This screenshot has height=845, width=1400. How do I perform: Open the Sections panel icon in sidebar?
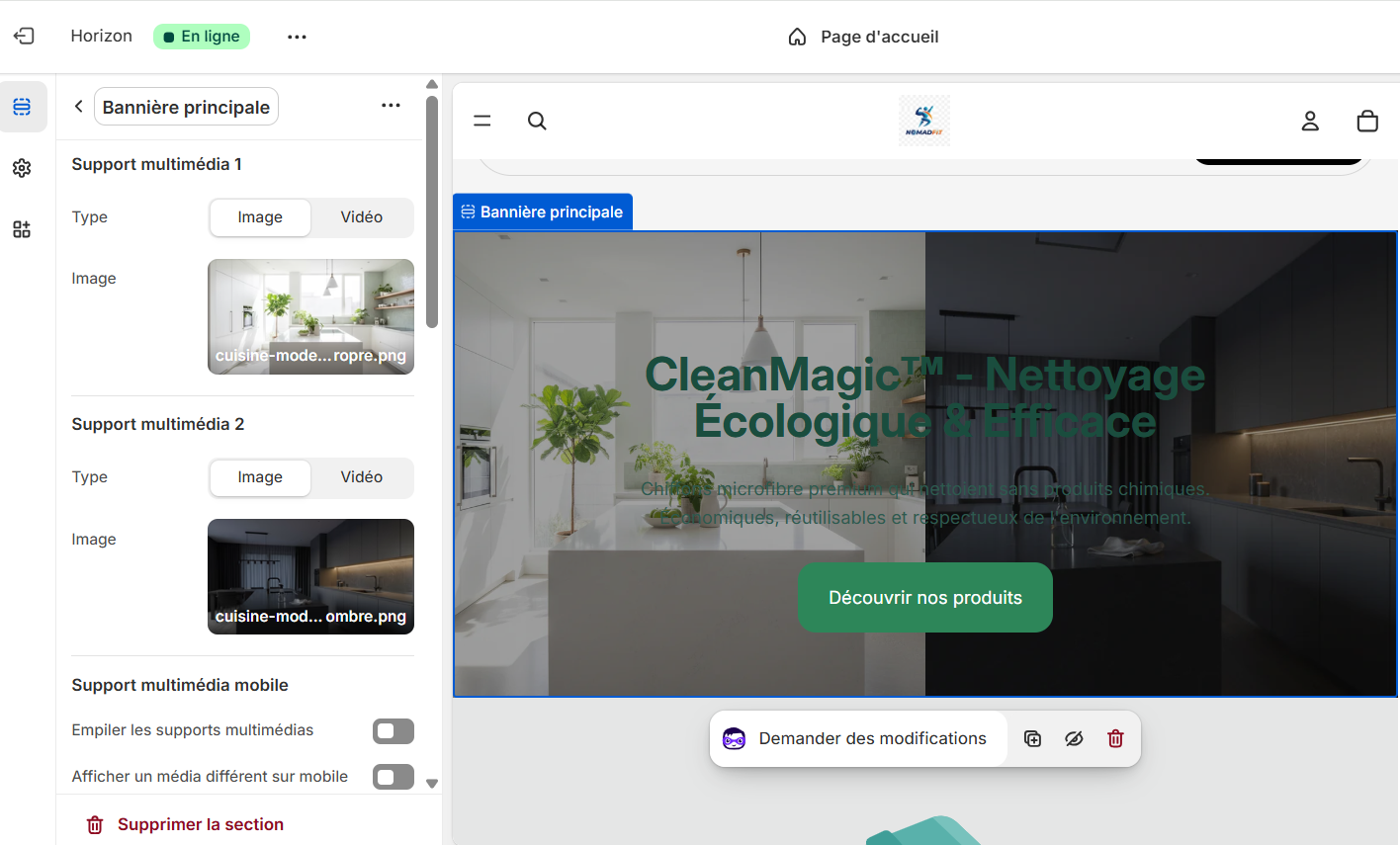click(x=22, y=107)
